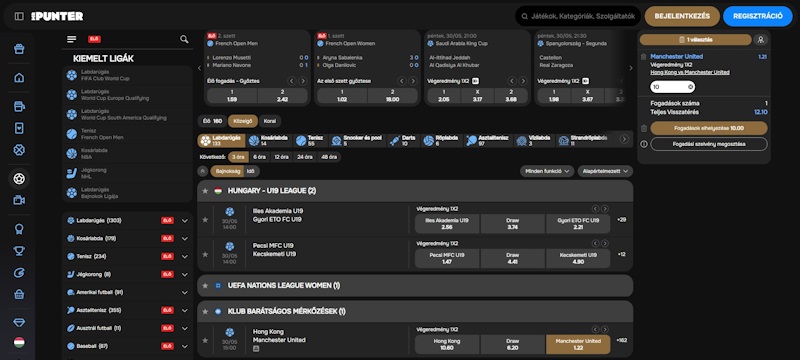Favorite the UEFA Nations League Women star
The image size is (800, 360).
205,286
